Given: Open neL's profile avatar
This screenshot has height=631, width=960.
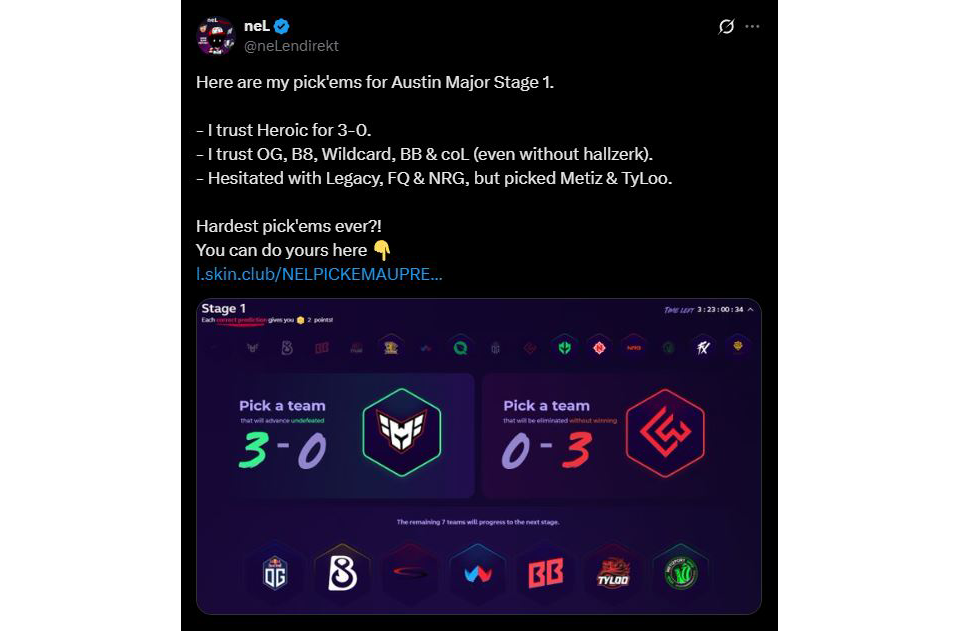Looking at the screenshot, I should point(216,35).
